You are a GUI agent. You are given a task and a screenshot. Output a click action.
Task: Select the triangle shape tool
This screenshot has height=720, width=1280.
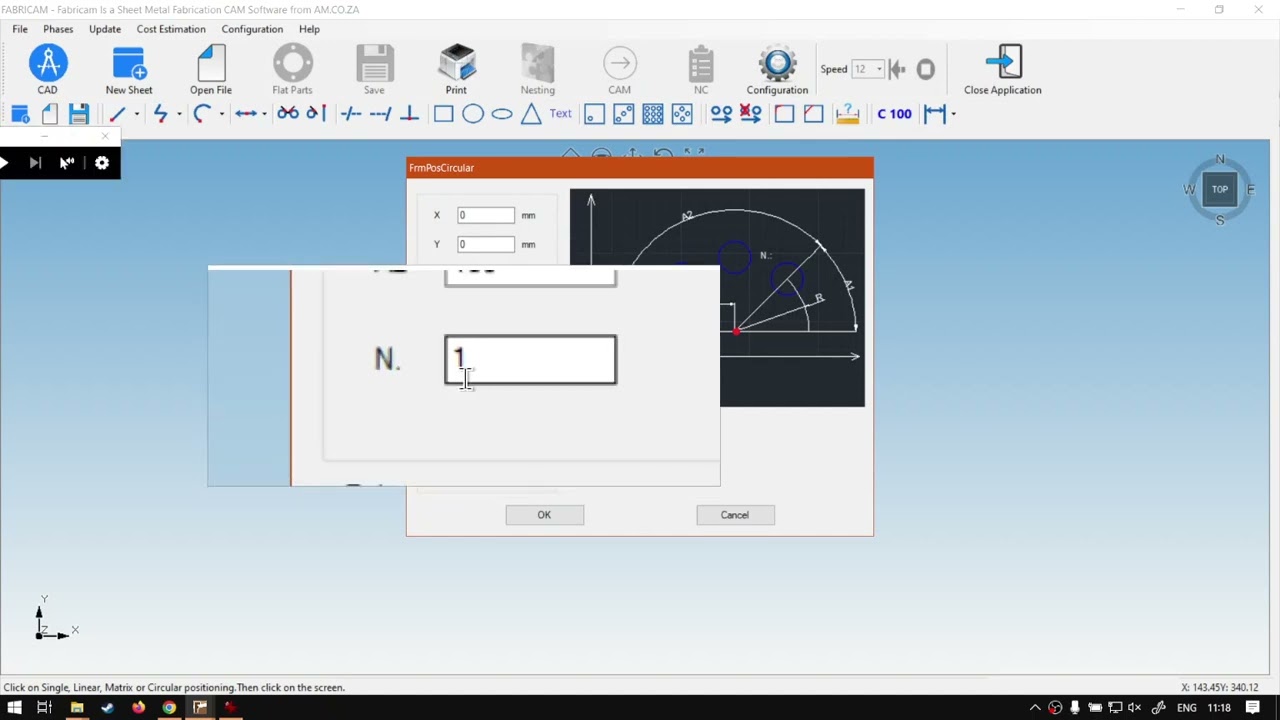pyautogui.click(x=531, y=114)
